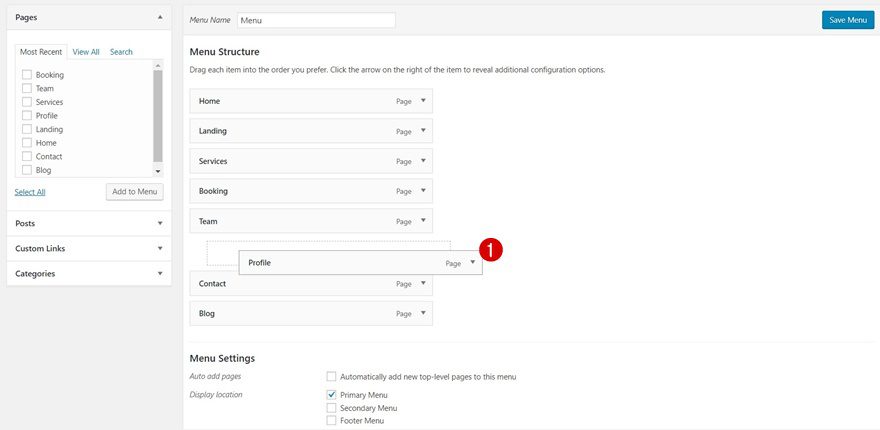The height and width of the screenshot is (430, 880).
Task: Open Services menu item options arrow
Action: (423, 161)
